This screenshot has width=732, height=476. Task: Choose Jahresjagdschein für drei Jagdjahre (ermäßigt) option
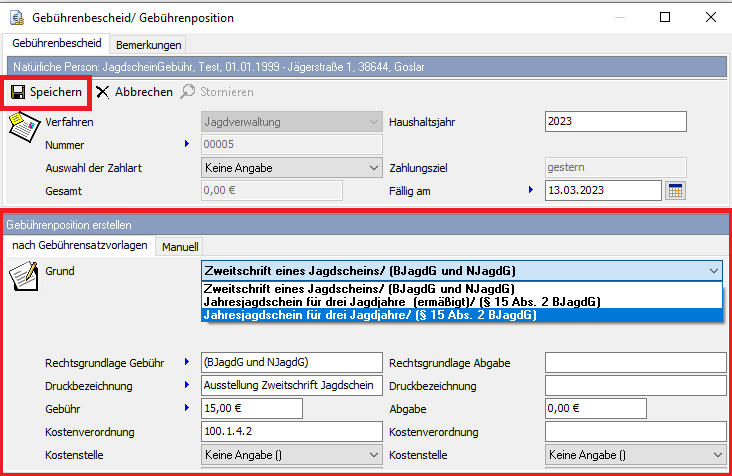[x=400, y=301]
